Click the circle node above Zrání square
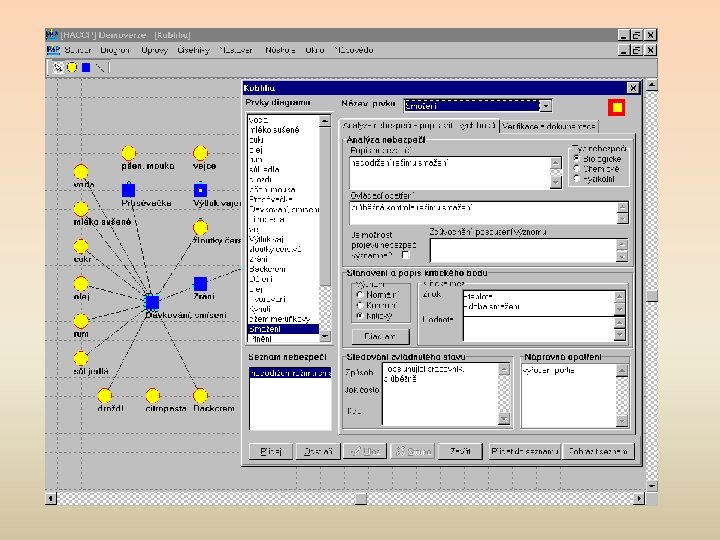720x540 pixels. [200, 227]
